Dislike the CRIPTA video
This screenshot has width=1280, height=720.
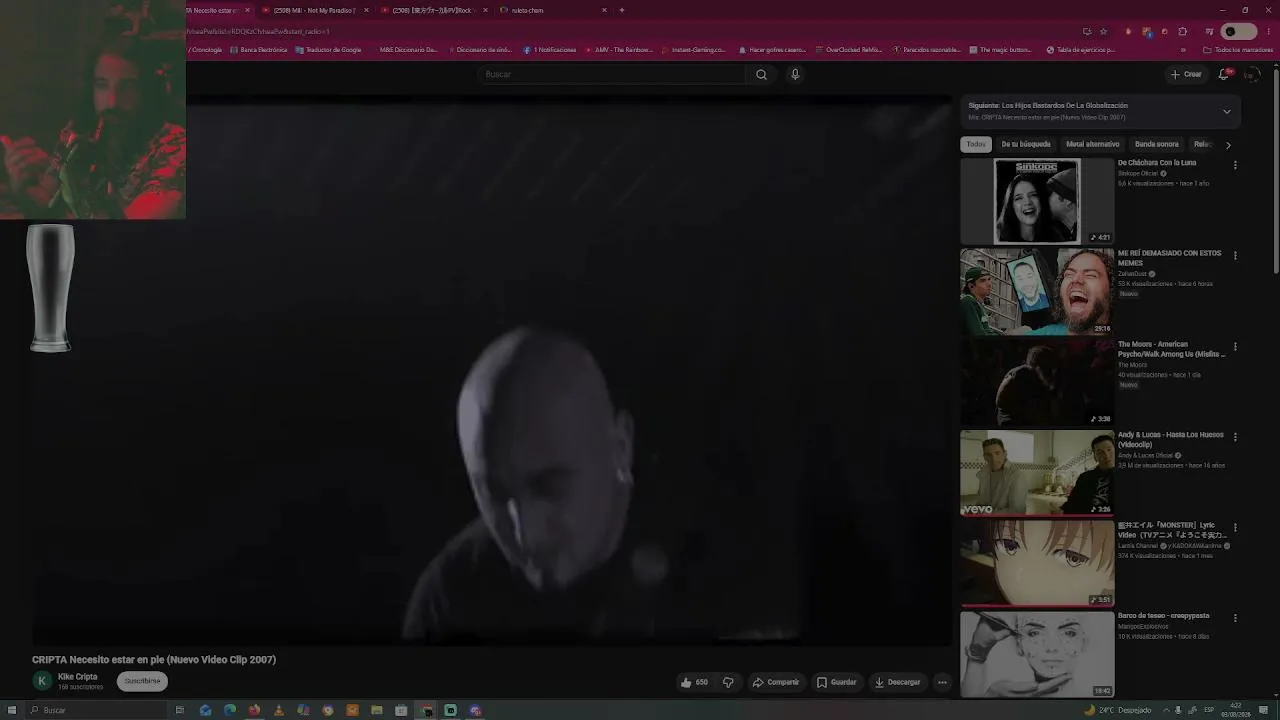point(728,682)
